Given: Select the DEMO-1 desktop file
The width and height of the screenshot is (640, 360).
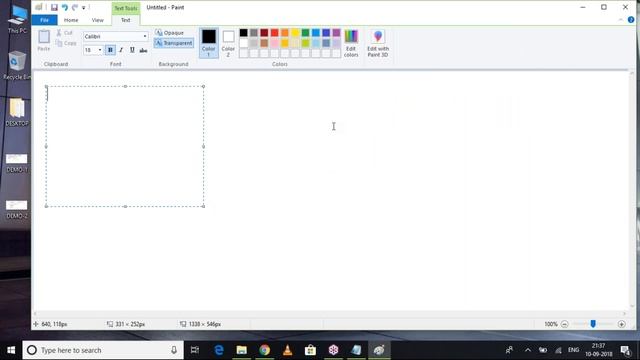Looking at the screenshot, I should pyautogui.click(x=17, y=163).
